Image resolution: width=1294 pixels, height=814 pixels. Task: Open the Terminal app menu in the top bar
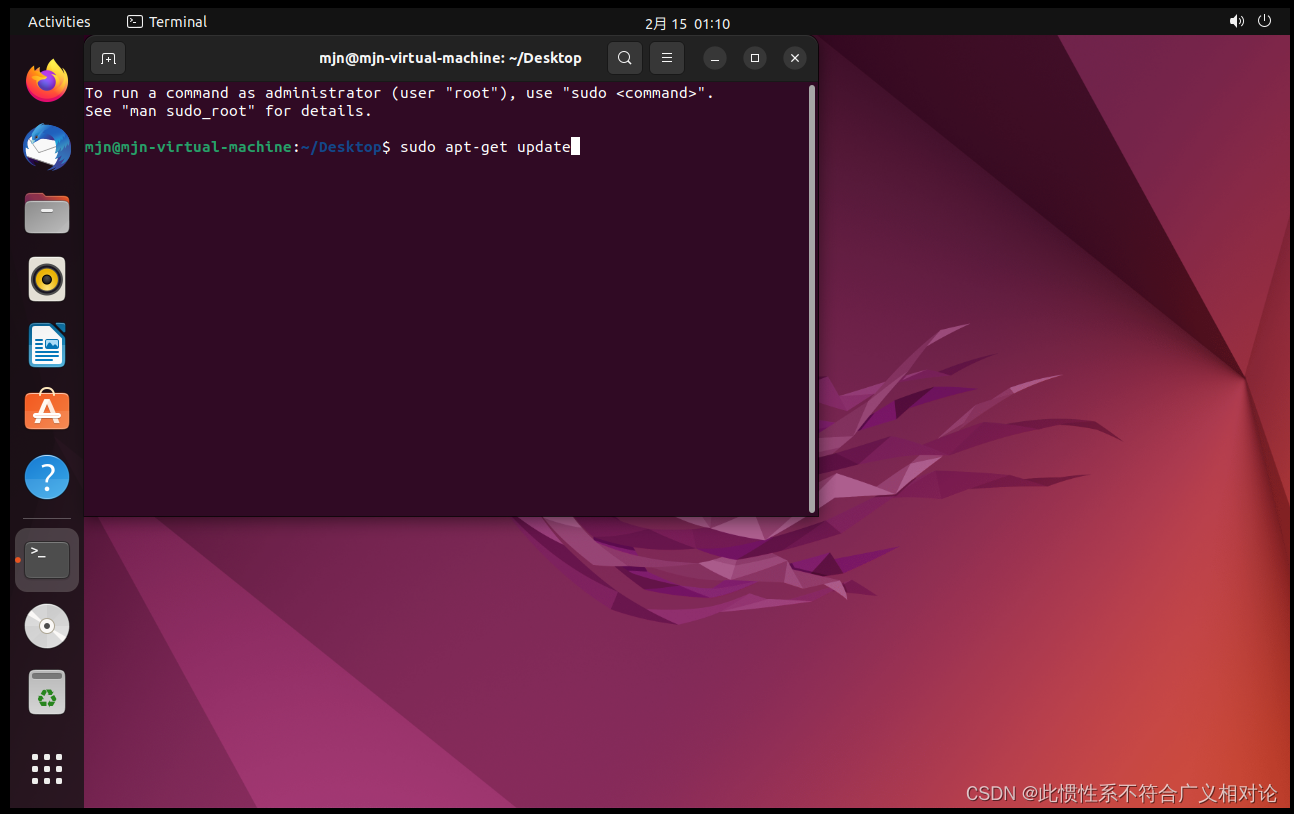coord(166,21)
